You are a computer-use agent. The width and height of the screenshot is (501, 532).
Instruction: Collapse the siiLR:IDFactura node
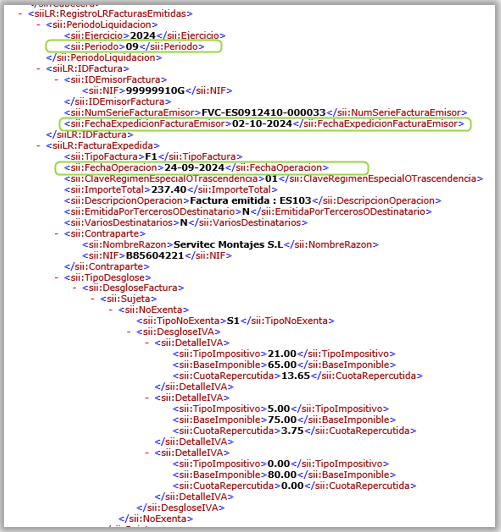(38, 69)
